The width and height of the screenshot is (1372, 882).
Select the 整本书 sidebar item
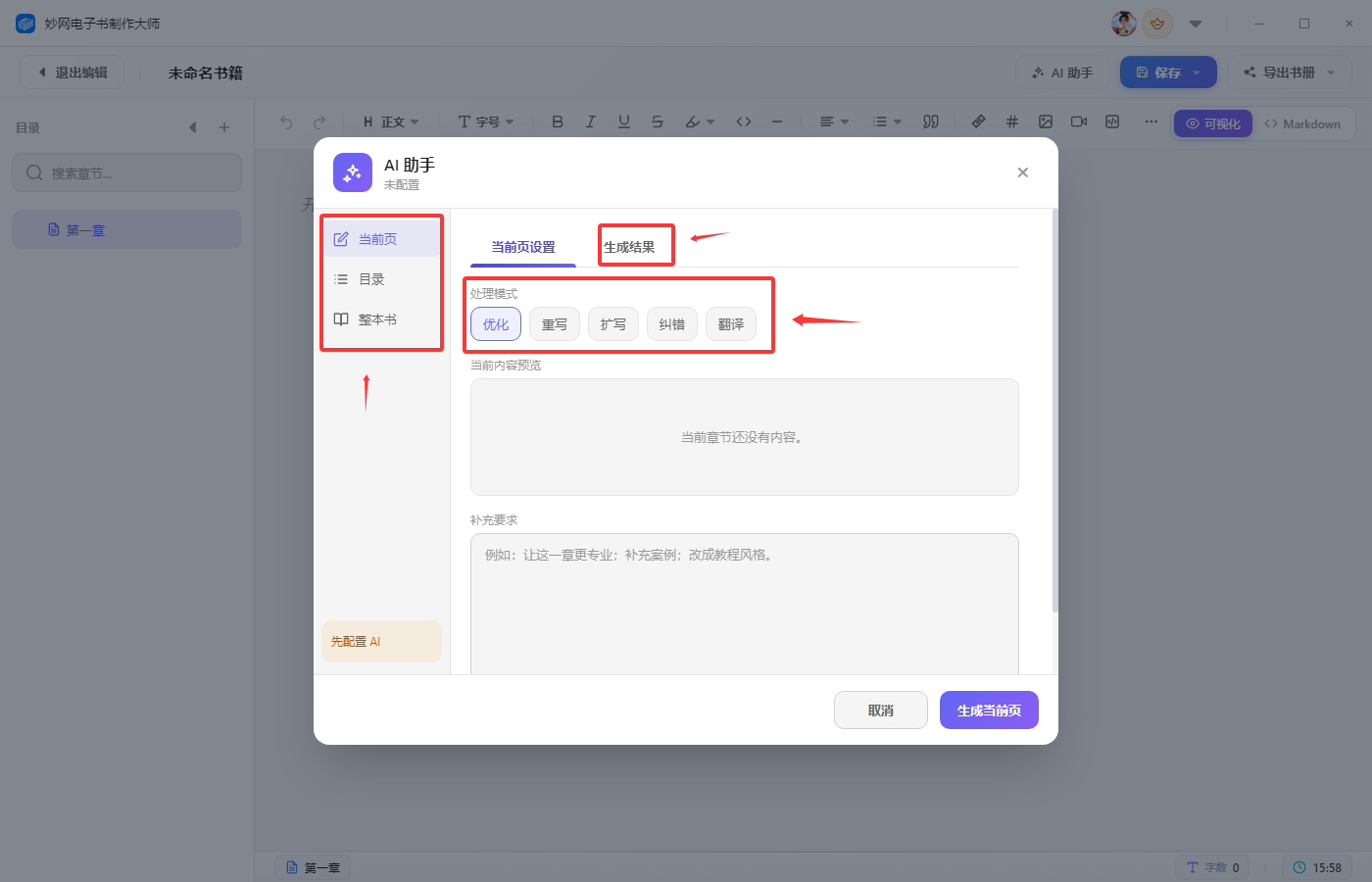(381, 319)
